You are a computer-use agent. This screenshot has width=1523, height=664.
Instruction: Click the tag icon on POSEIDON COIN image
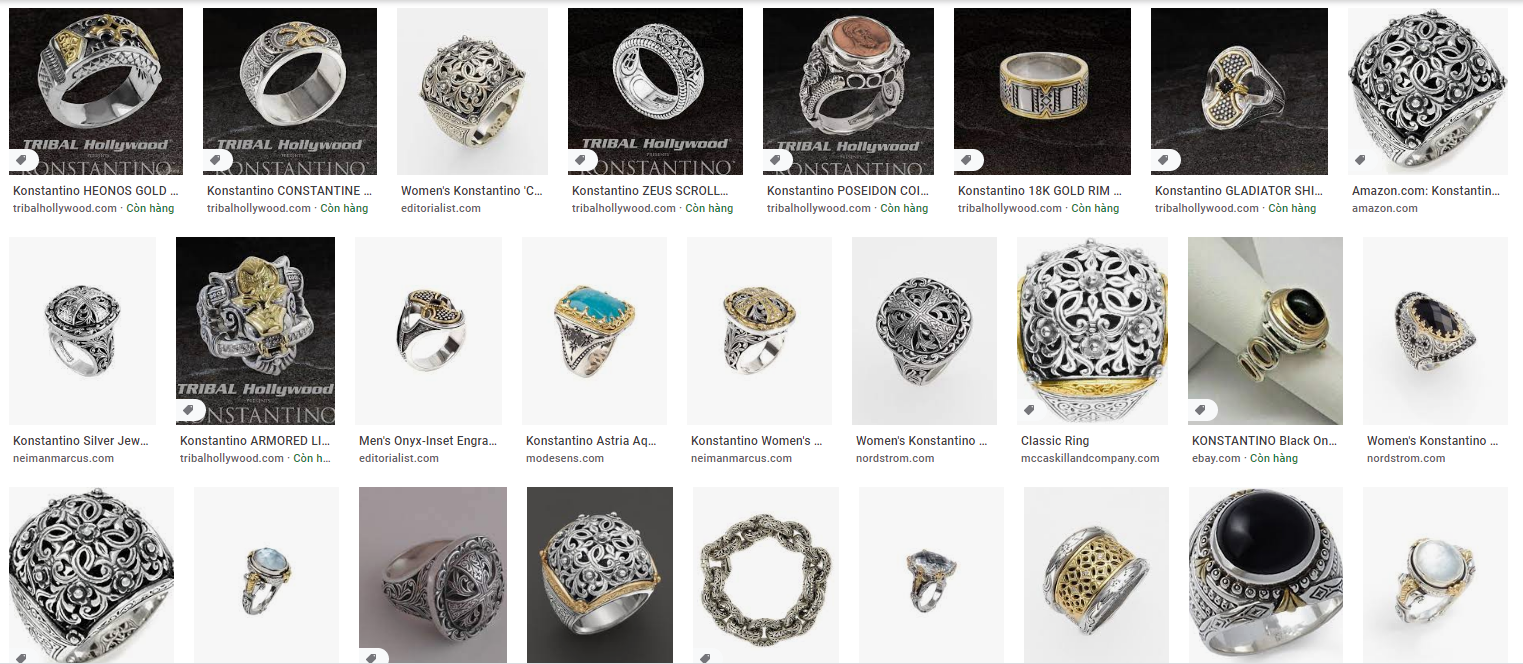[x=779, y=160]
